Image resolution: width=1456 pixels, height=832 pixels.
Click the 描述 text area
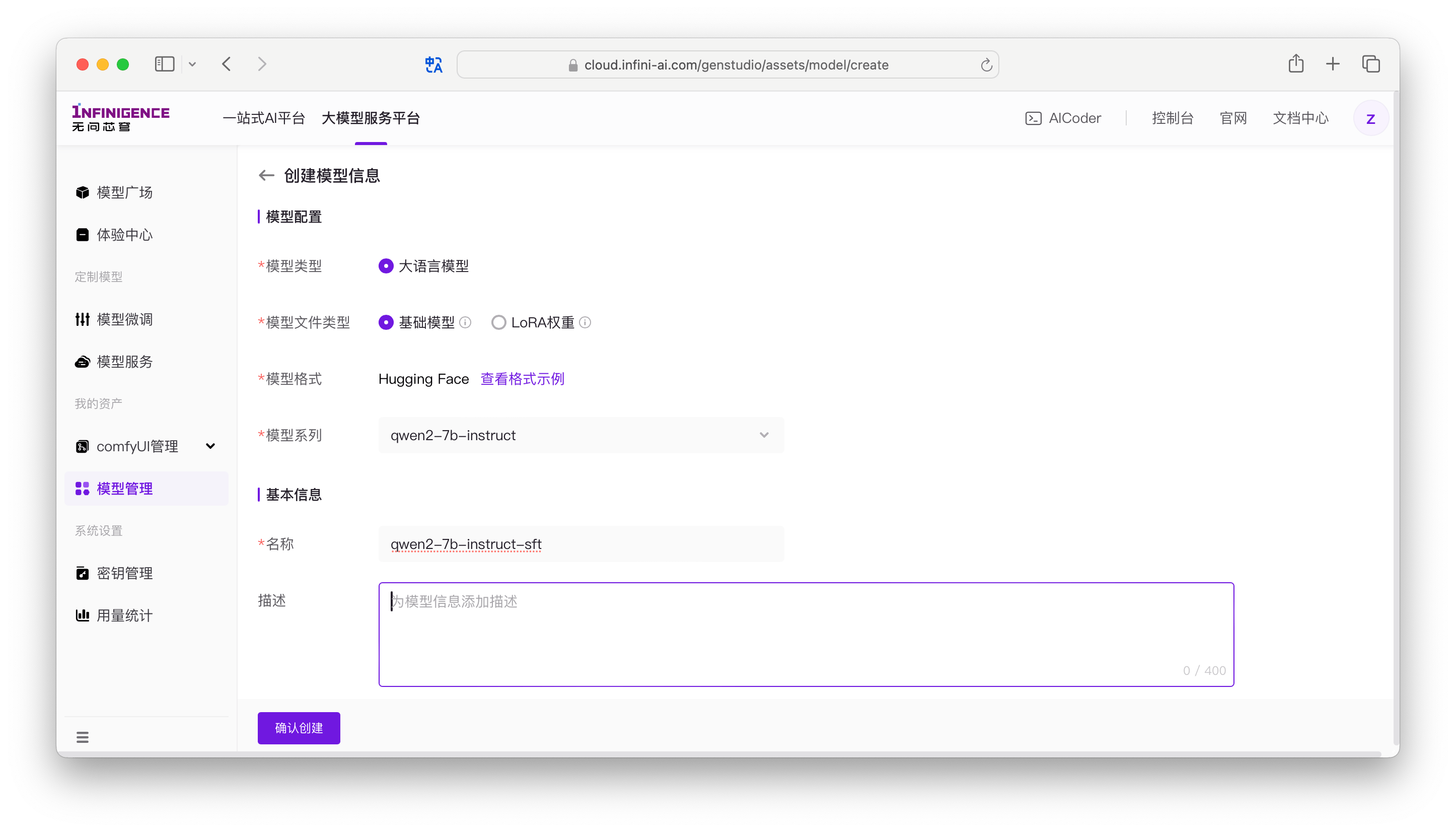tap(806, 634)
